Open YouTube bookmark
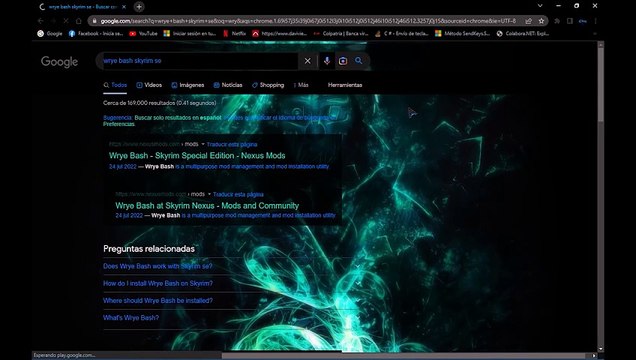The height and width of the screenshot is (360, 636). click(x=143, y=34)
